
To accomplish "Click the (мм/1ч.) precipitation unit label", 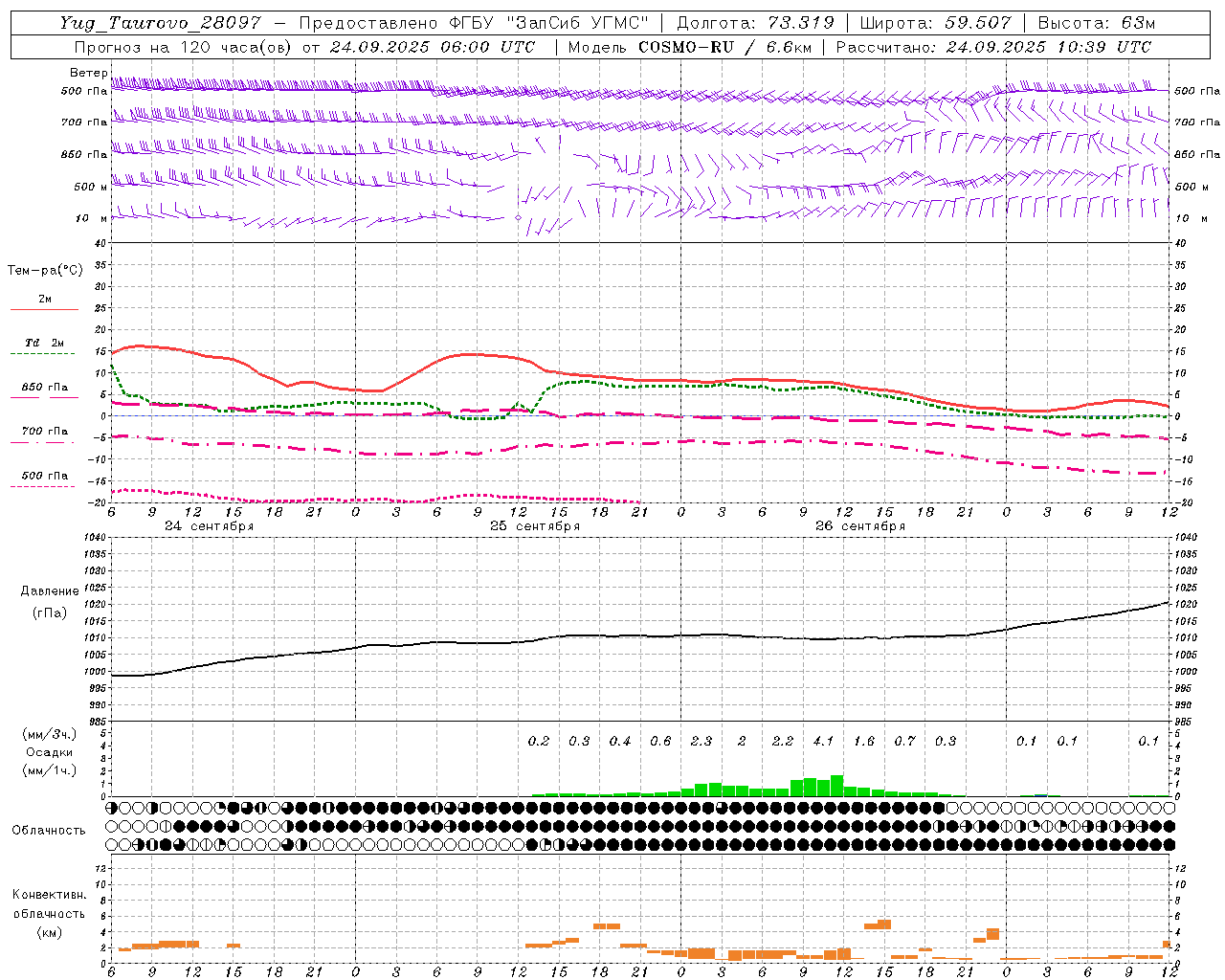I will click(49, 770).
